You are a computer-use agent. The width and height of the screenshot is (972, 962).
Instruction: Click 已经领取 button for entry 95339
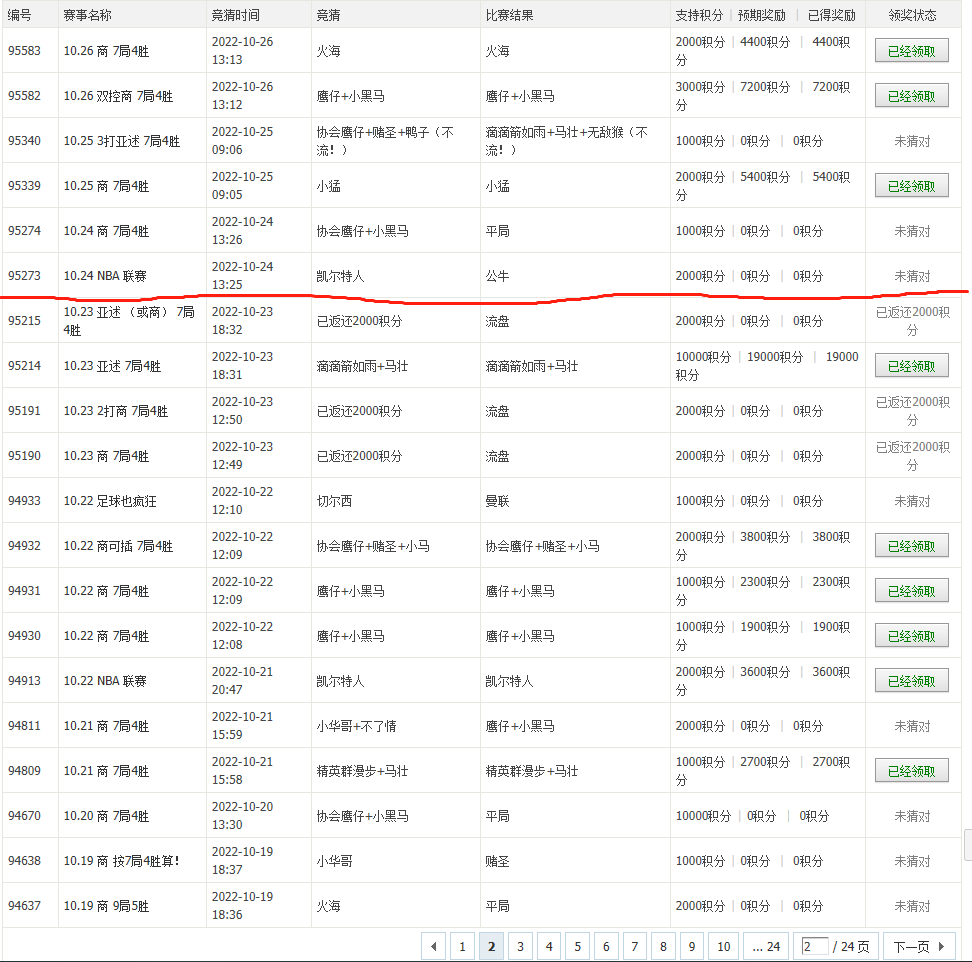click(x=911, y=186)
